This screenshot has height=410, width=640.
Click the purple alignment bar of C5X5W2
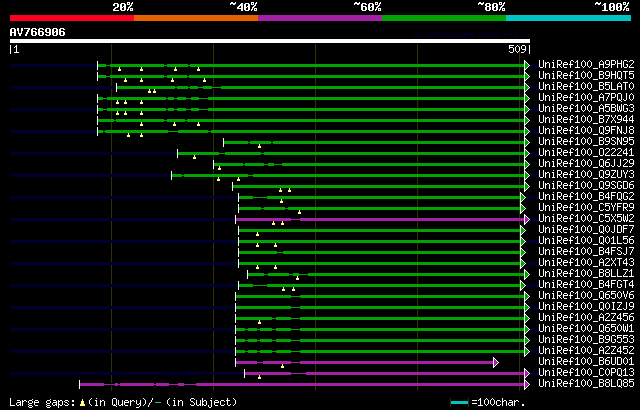pos(380,219)
